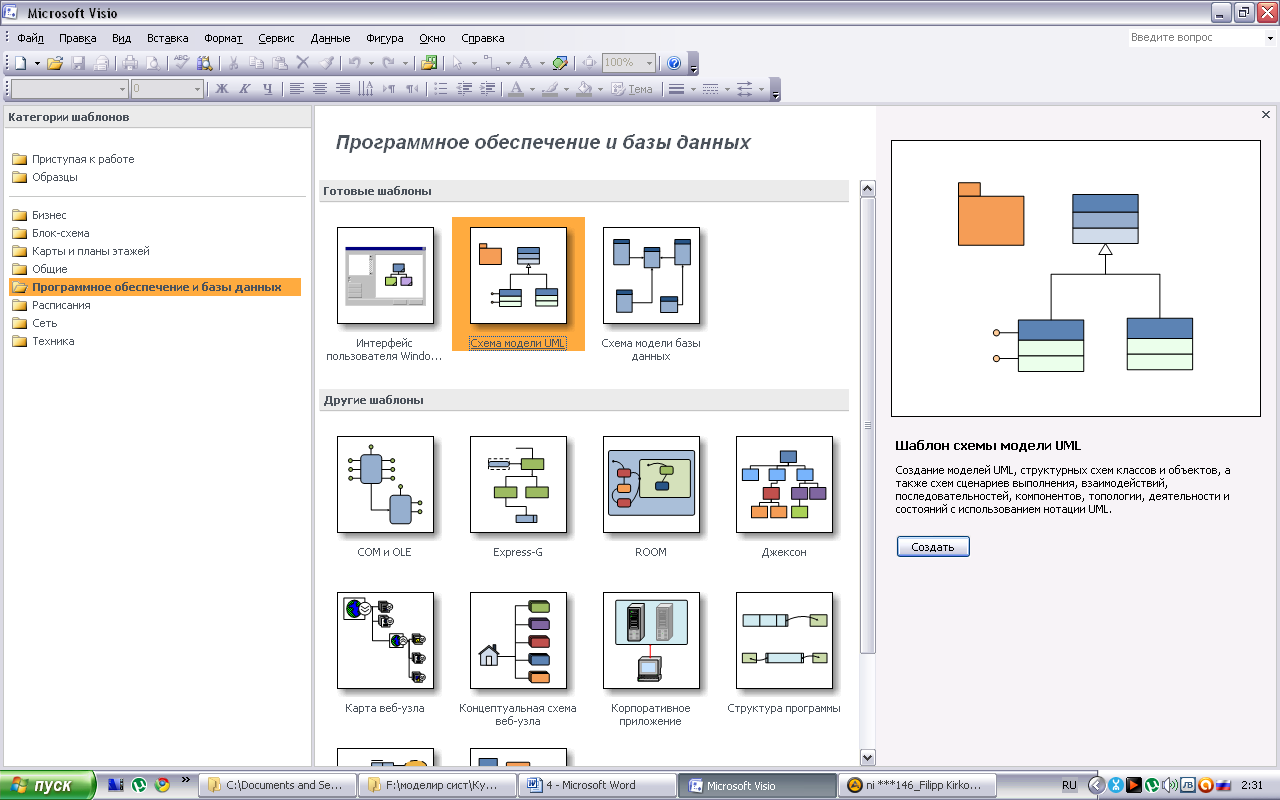Select the Text tool A
Viewport: 1280px width, 800px height.
click(x=526, y=63)
